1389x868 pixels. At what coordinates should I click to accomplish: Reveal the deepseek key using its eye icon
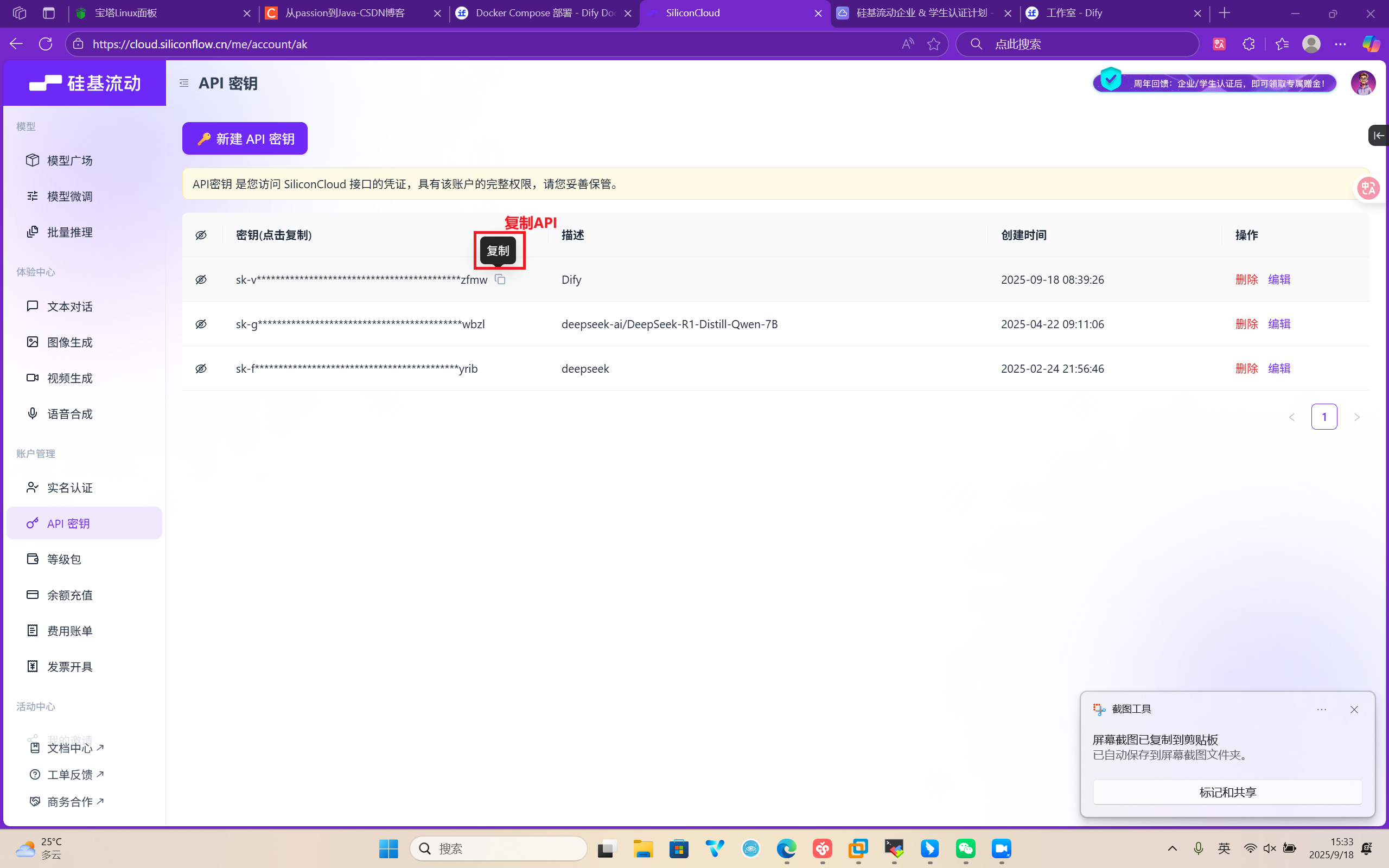click(x=201, y=368)
